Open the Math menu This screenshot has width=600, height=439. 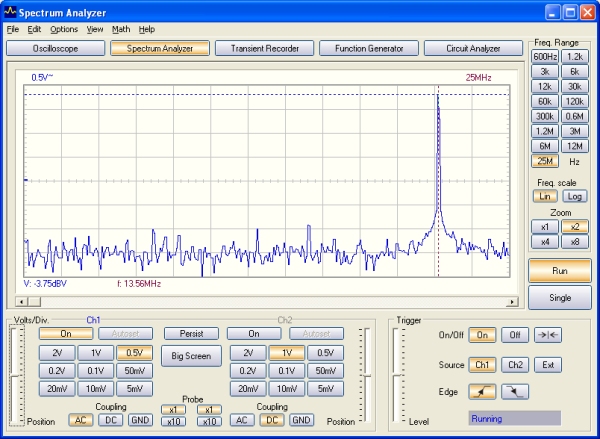[120, 30]
